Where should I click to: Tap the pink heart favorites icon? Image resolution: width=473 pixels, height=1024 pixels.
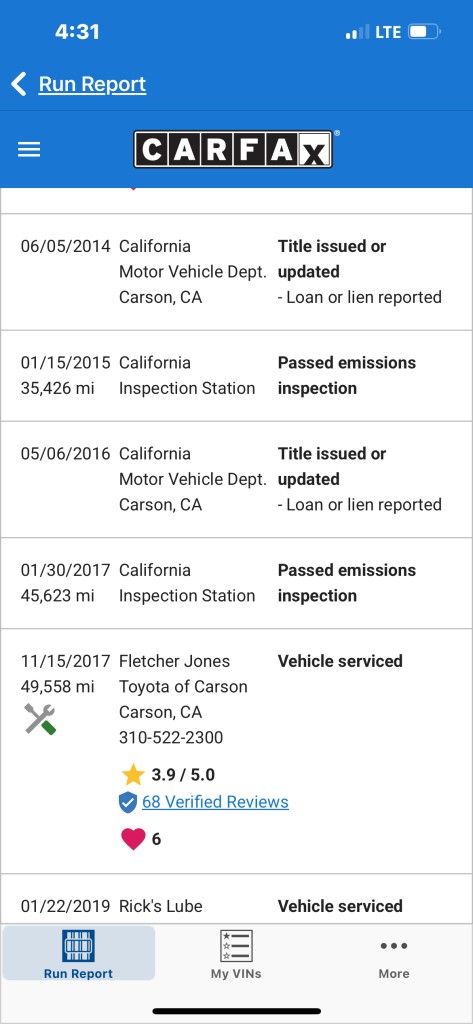(133, 839)
